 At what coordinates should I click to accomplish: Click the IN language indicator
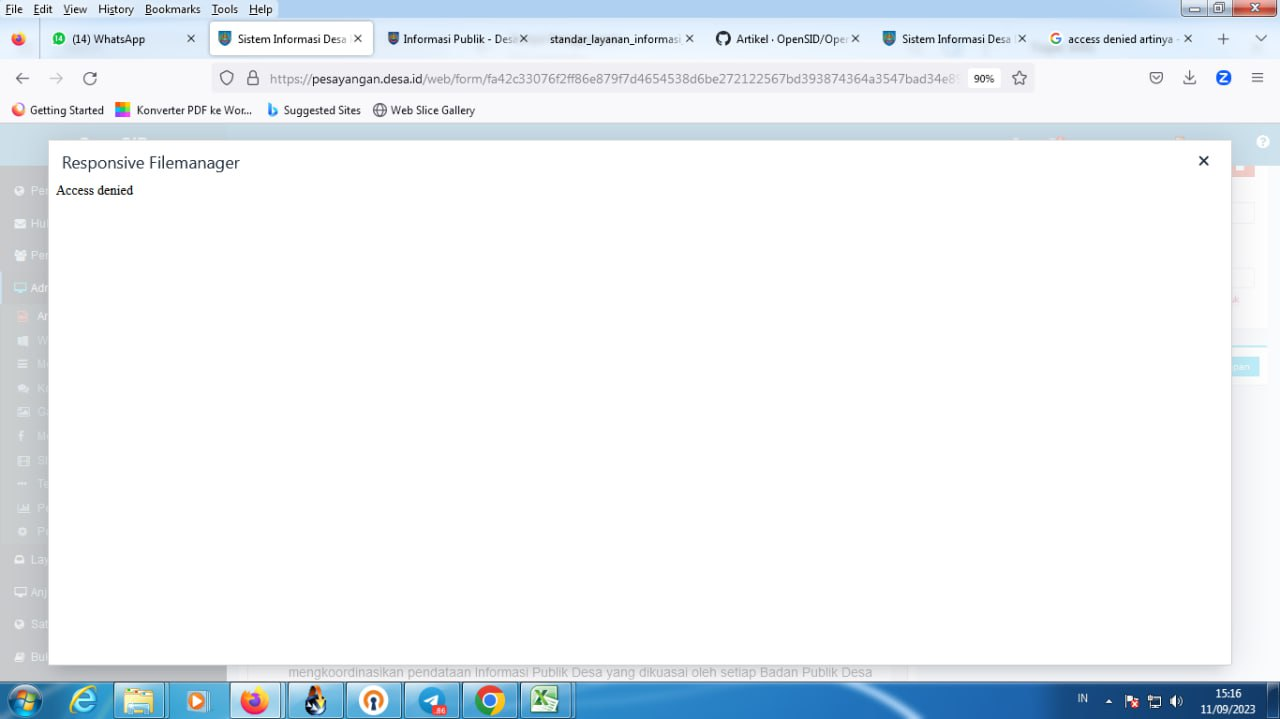[x=1083, y=698]
